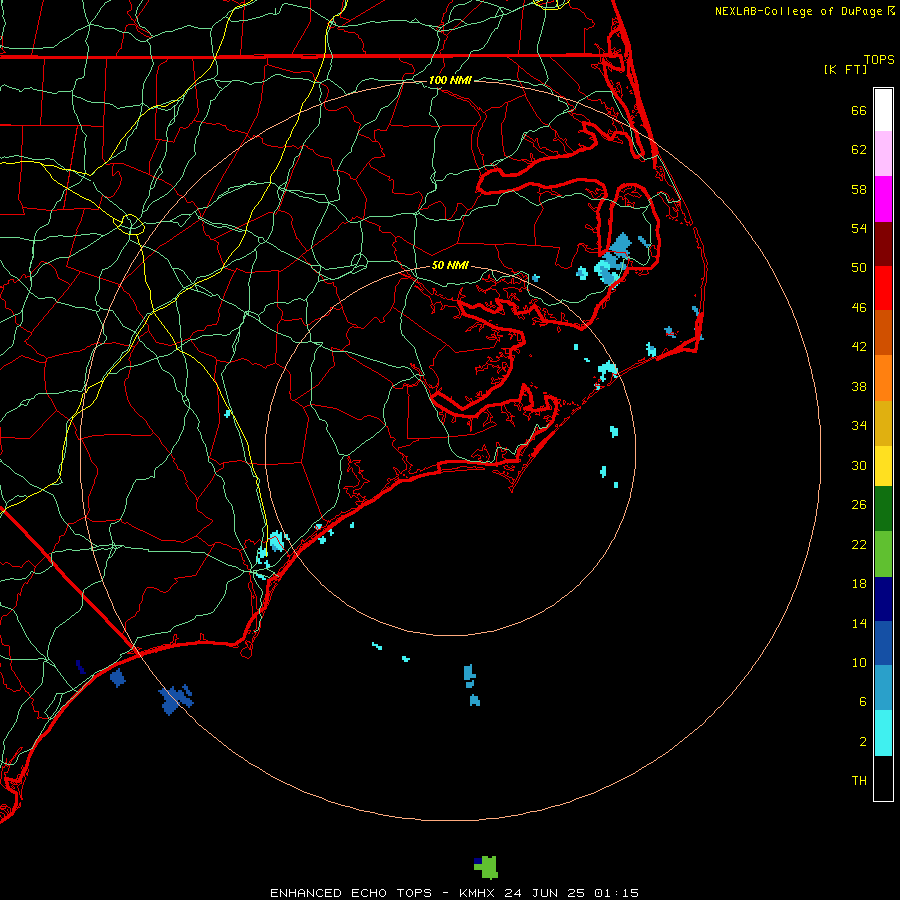Click the legend value 42

(x=859, y=347)
